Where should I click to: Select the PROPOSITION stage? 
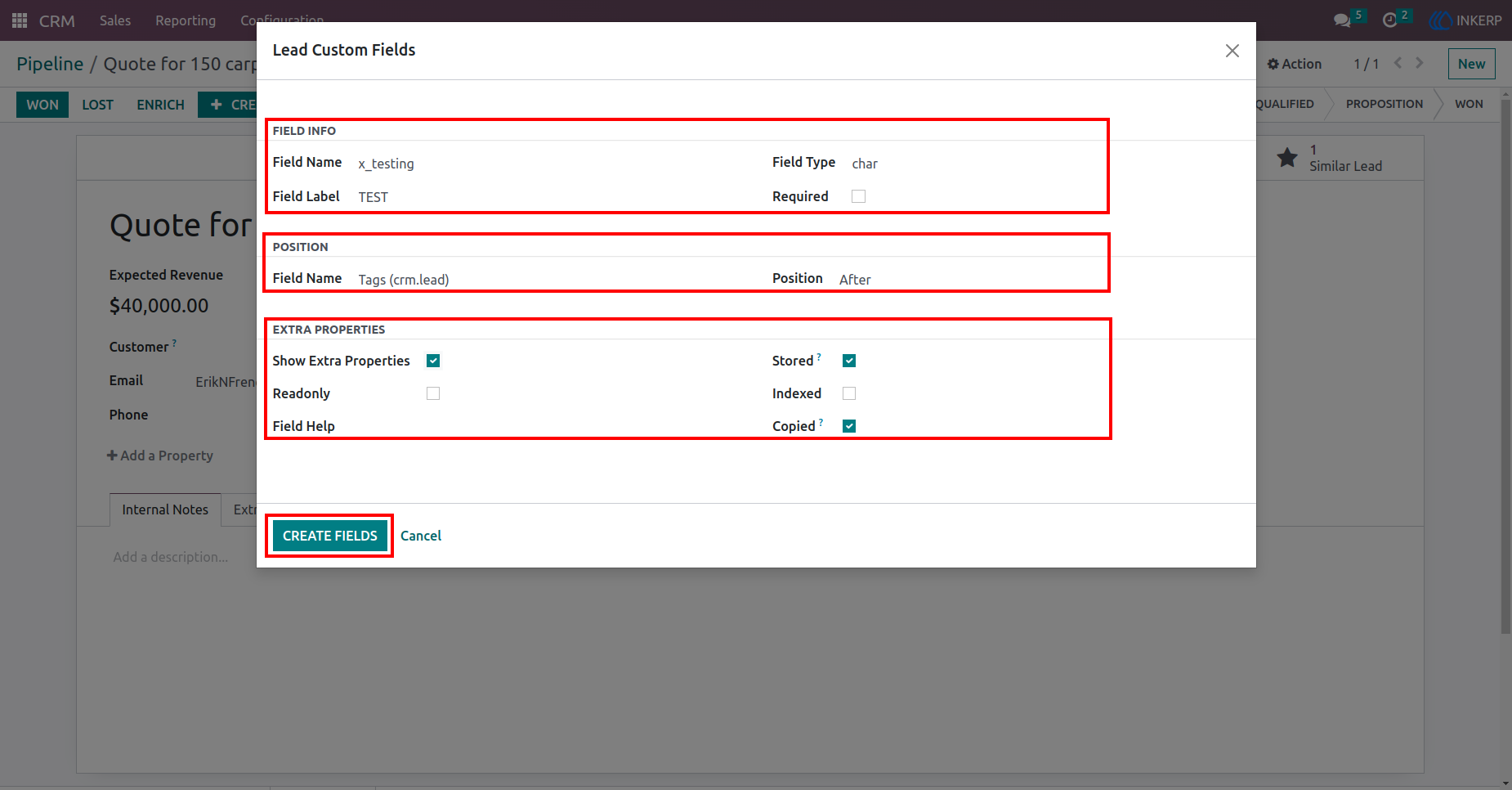point(1384,104)
